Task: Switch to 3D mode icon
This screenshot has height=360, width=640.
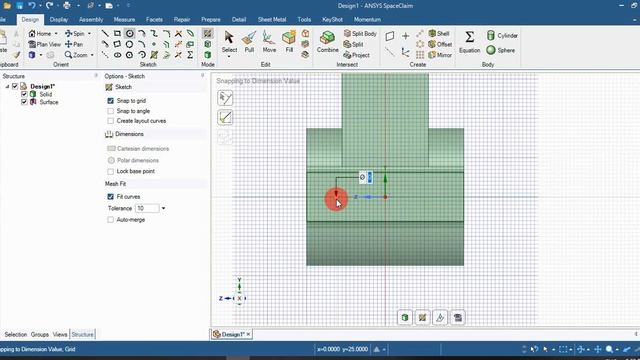Action: [x=208, y=55]
